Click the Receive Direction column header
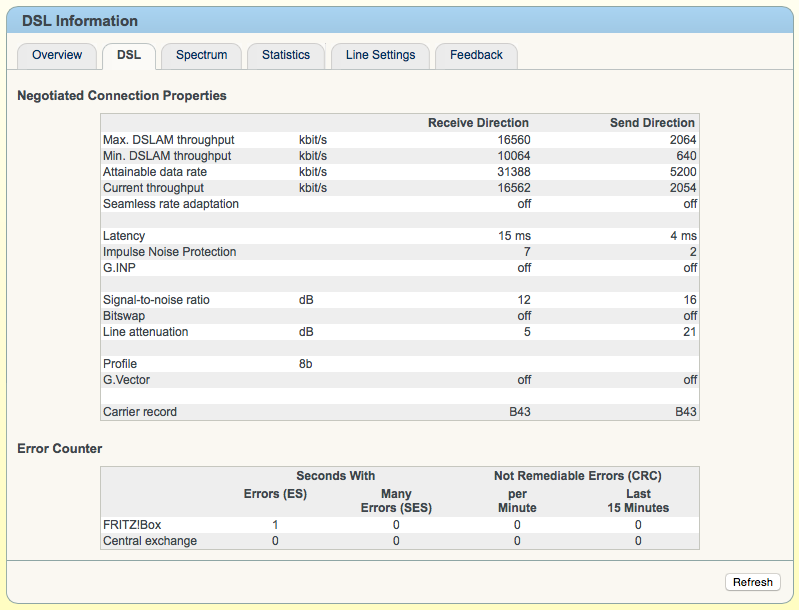This screenshot has width=799, height=610. [478, 123]
